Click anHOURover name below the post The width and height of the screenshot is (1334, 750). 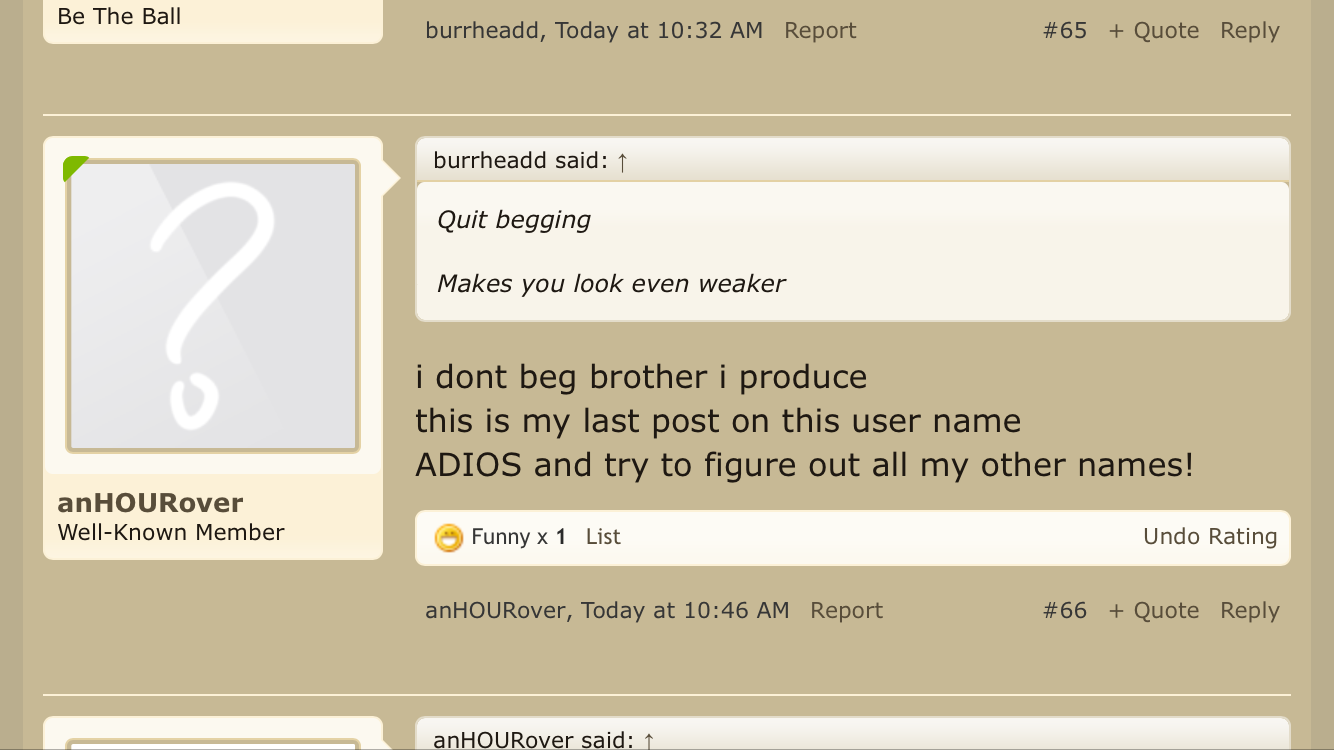click(495, 610)
